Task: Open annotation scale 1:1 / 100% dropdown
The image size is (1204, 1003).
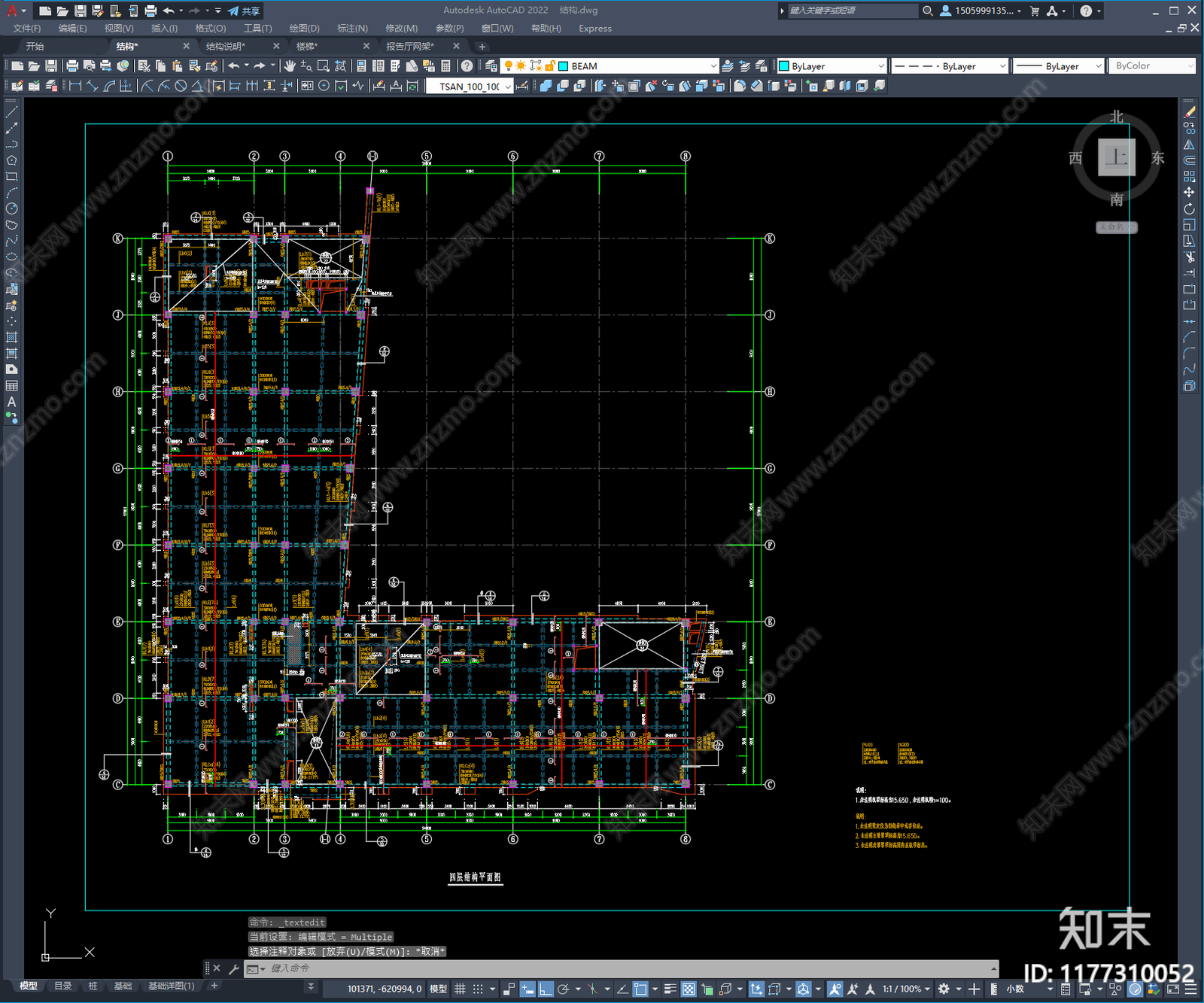Action: pyautogui.click(x=907, y=989)
